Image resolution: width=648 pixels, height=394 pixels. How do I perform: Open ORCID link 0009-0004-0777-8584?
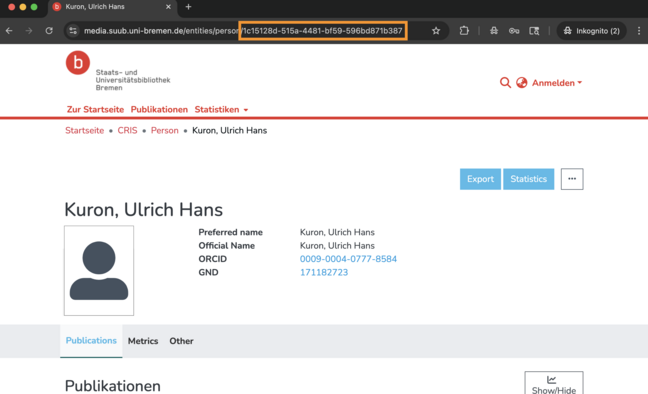tap(348, 259)
